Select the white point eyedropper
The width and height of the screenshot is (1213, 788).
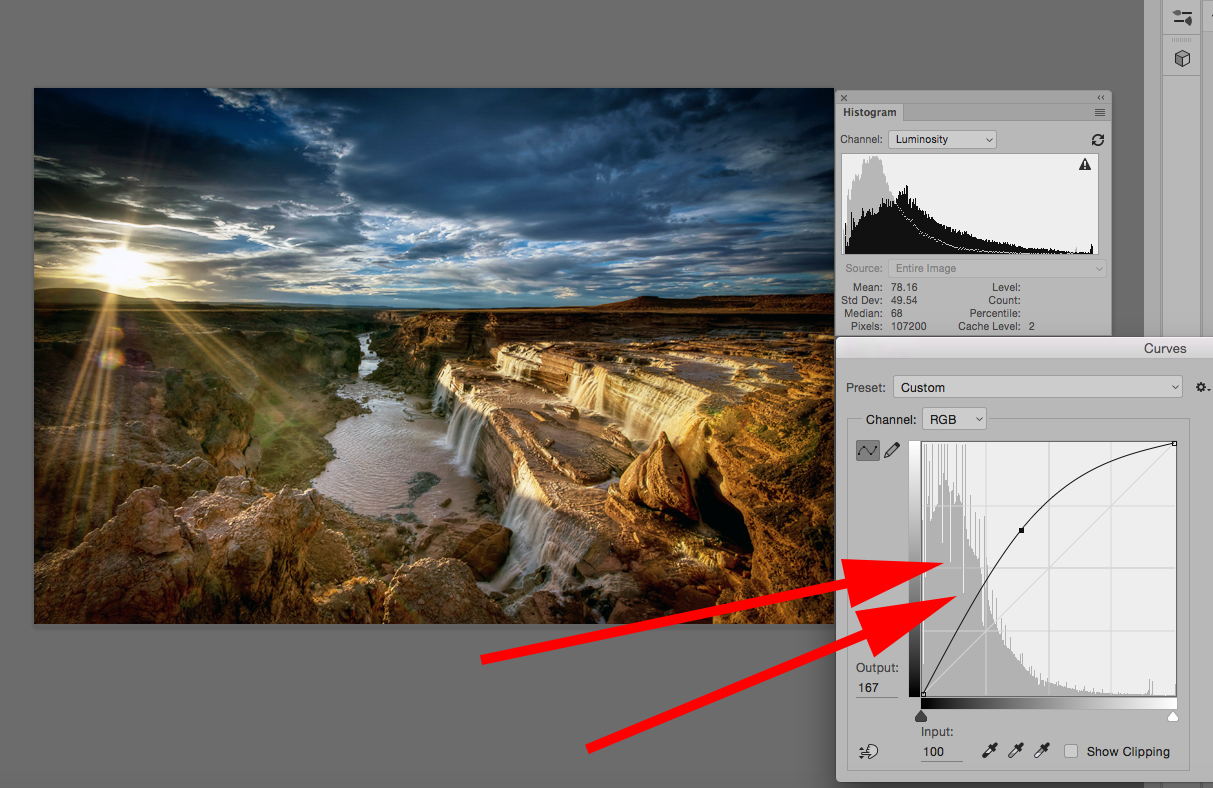1042,750
